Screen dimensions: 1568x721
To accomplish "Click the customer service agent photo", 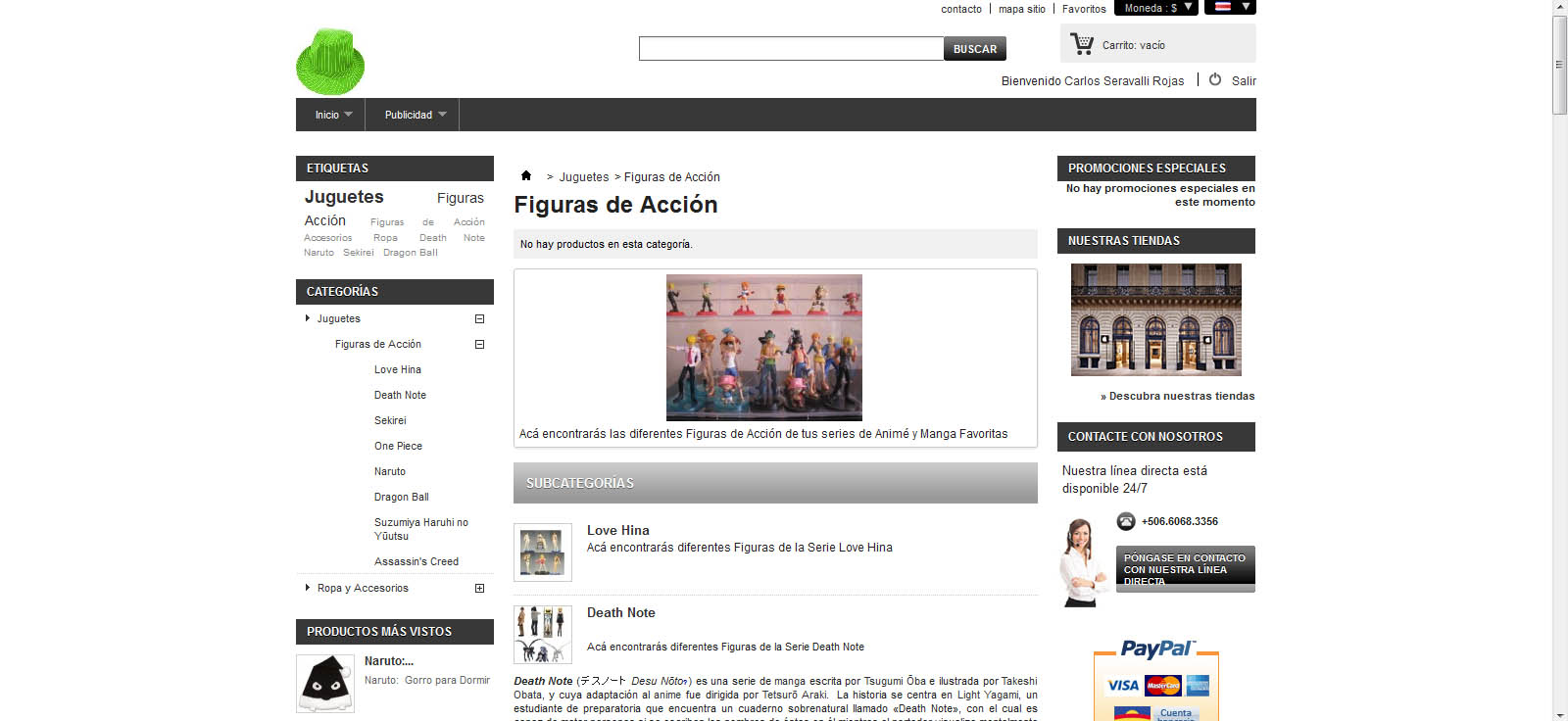I will coord(1082,562).
